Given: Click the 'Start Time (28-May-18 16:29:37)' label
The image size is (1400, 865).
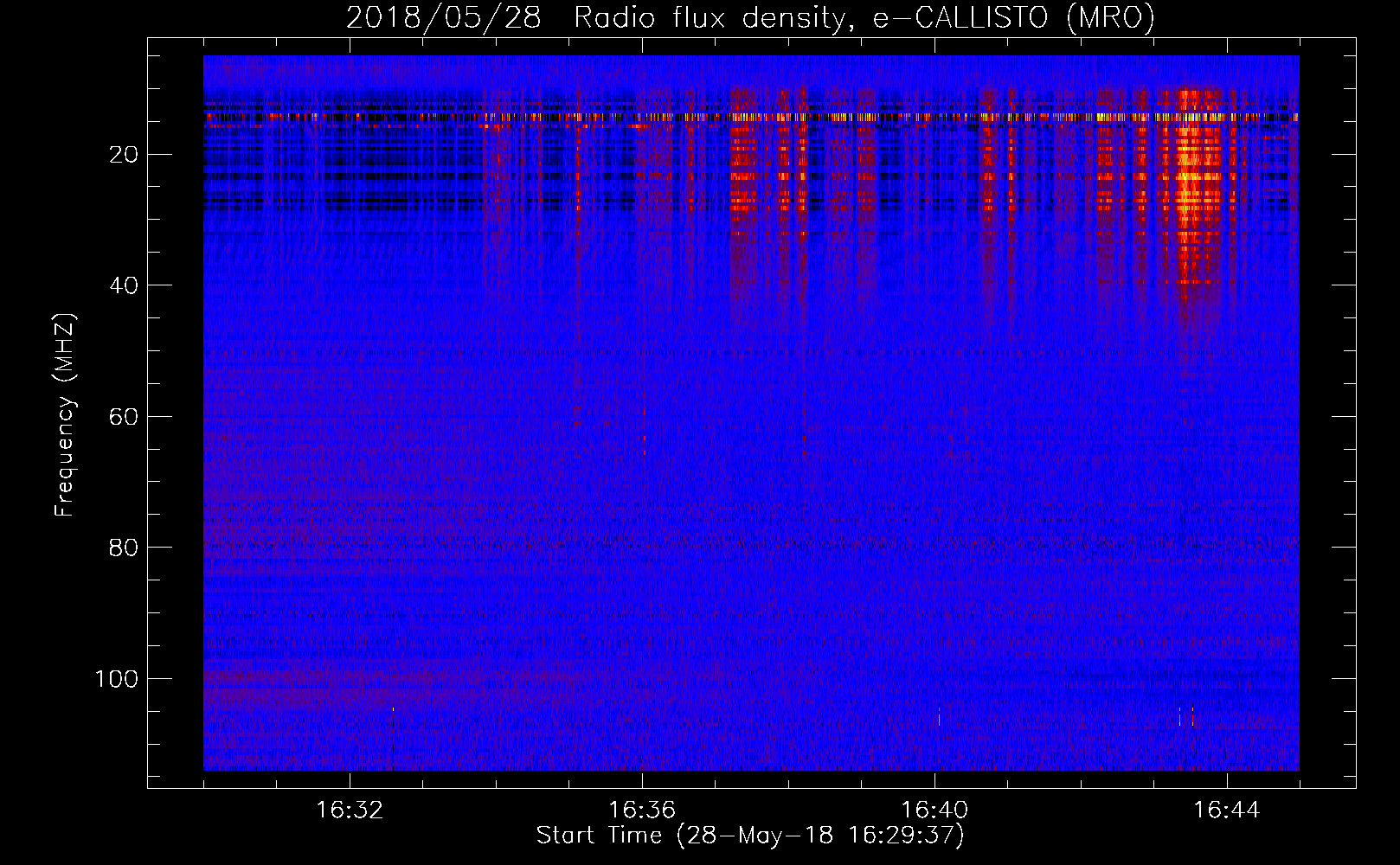Looking at the screenshot, I should 750,836.
